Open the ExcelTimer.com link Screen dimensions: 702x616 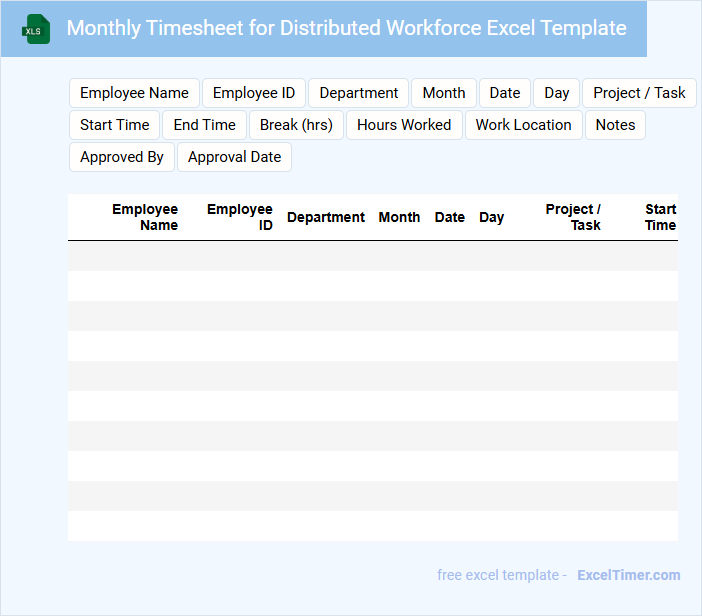tap(629, 575)
